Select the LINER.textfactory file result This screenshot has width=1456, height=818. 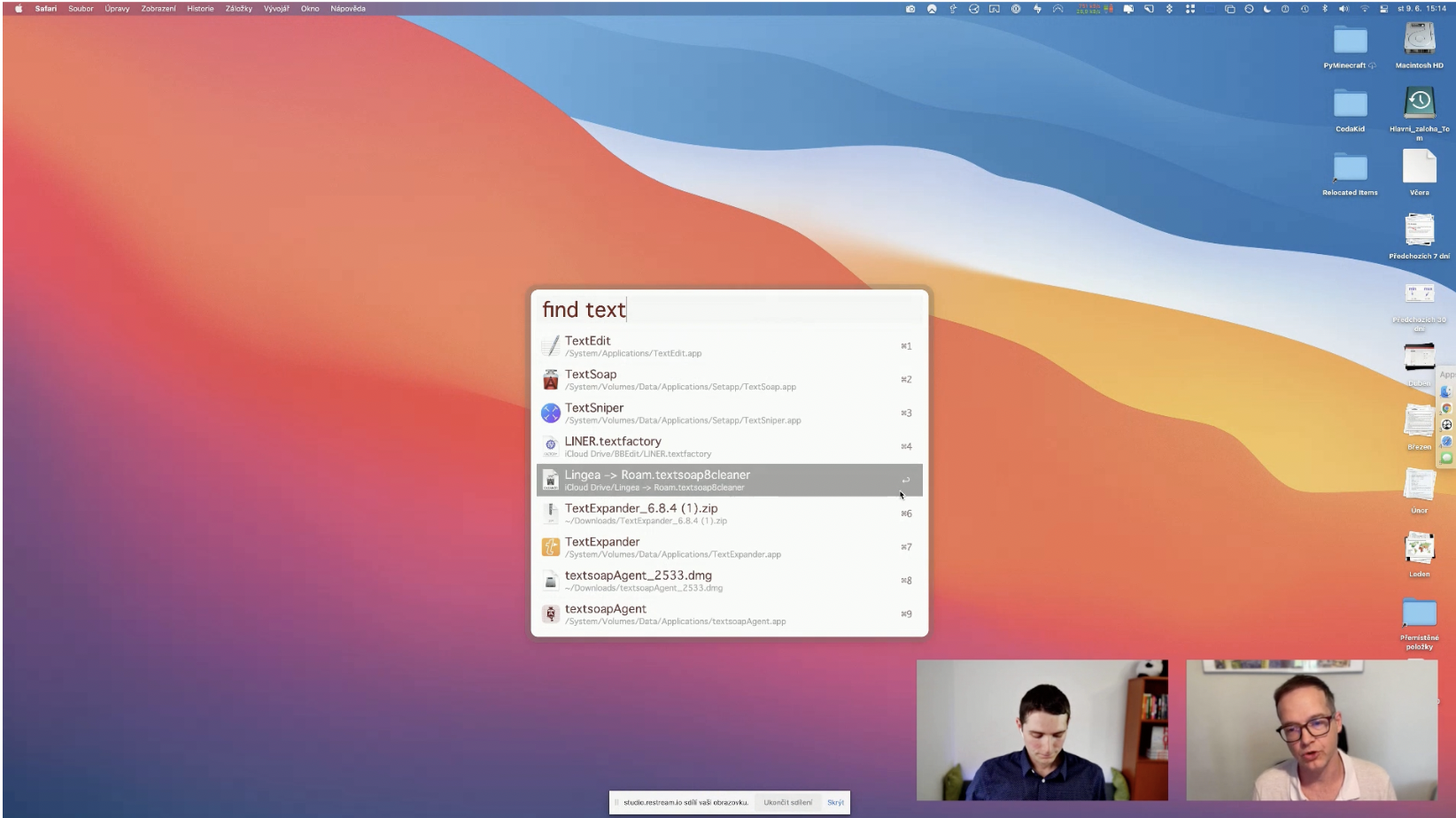point(729,447)
